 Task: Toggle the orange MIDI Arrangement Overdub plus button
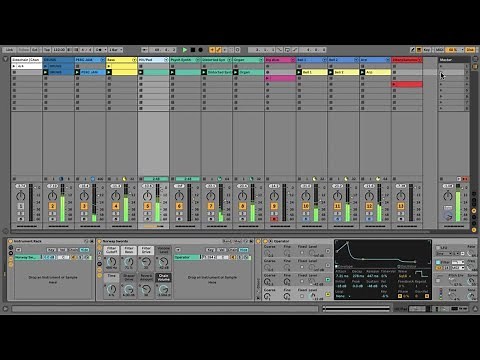click(212, 50)
